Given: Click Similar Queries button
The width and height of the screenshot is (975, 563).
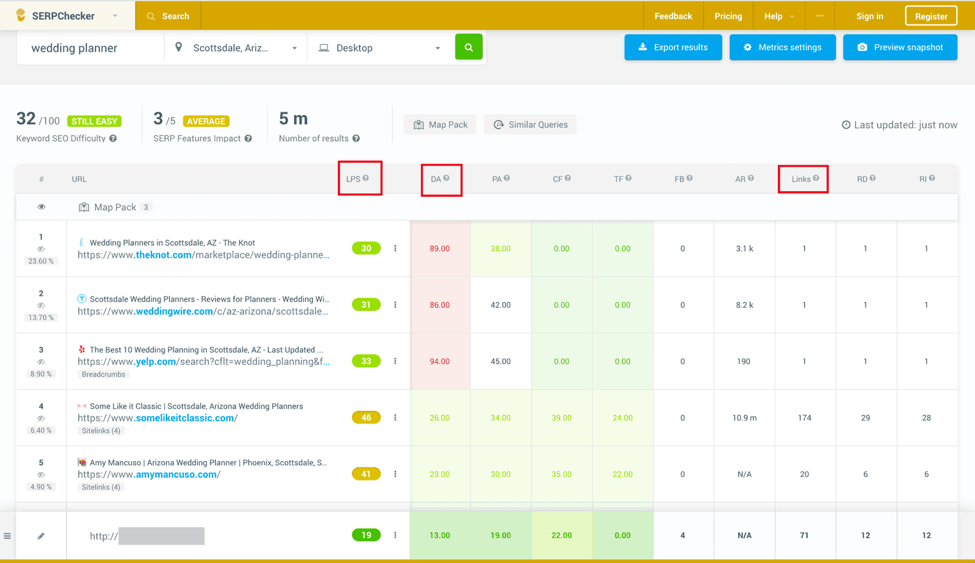Looking at the screenshot, I should (x=530, y=124).
